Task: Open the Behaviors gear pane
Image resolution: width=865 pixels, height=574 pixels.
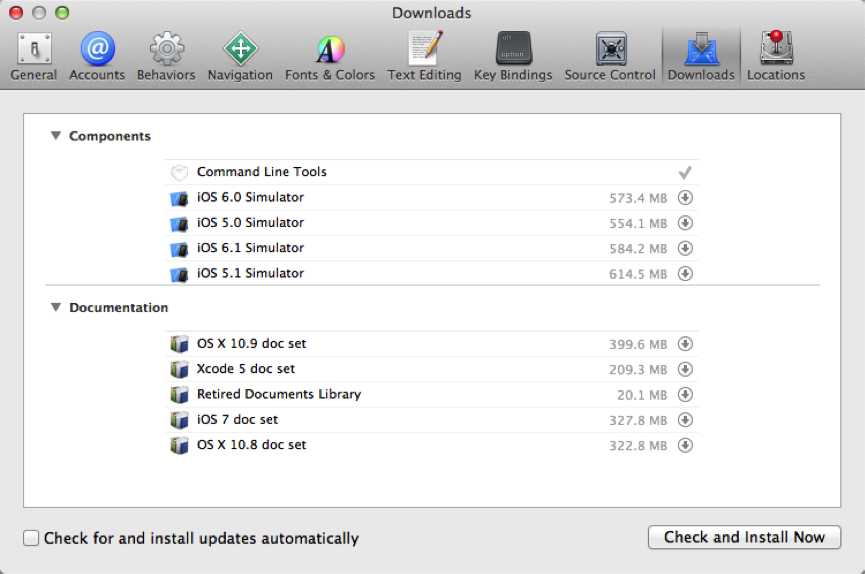Action: (166, 56)
